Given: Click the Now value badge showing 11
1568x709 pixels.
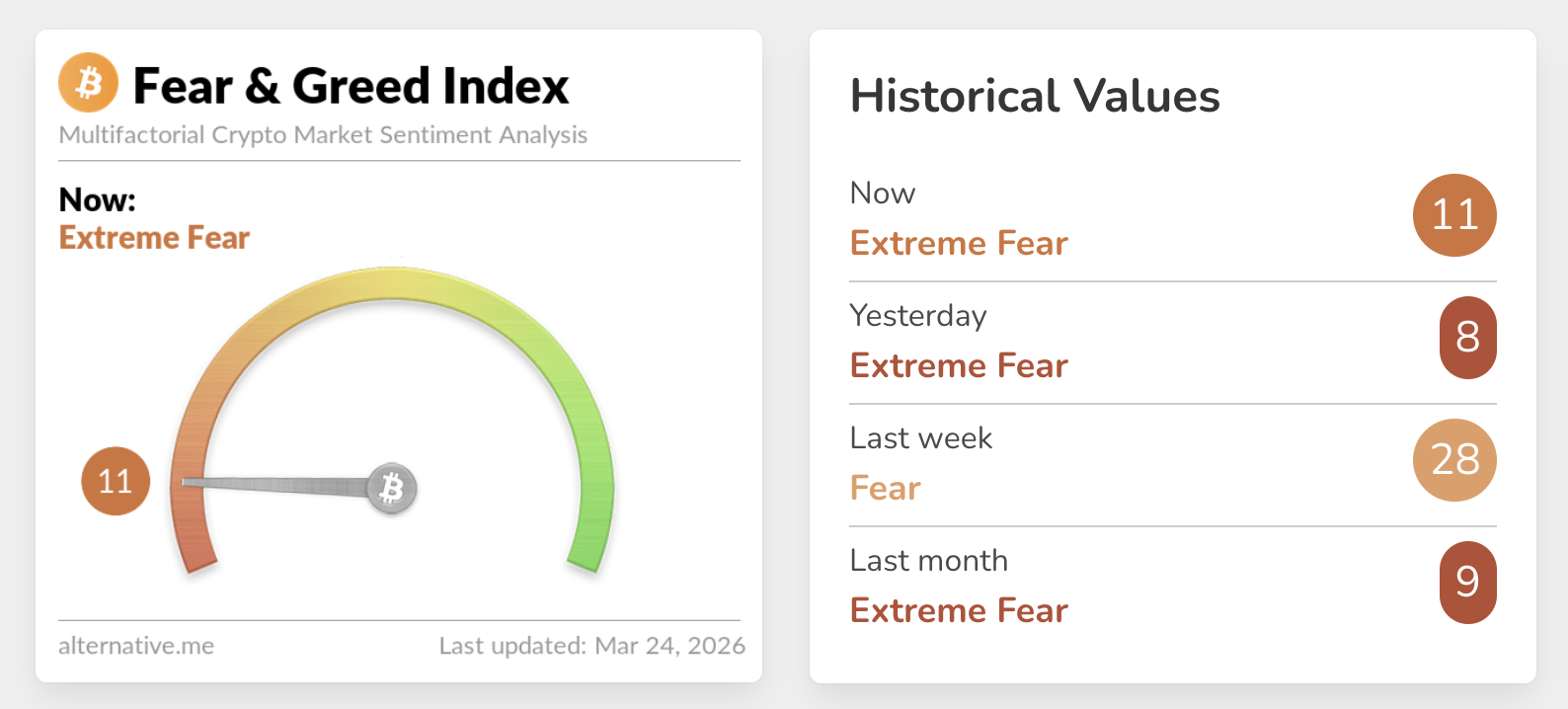Looking at the screenshot, I should [1454, 215].
